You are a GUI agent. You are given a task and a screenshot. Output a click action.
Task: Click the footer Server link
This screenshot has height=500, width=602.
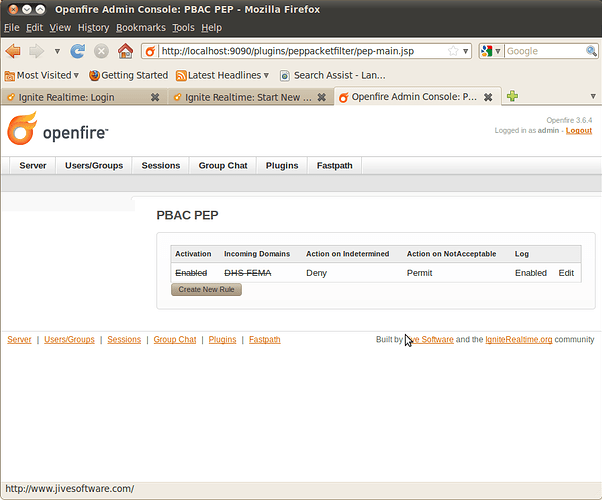pos(19,339)
